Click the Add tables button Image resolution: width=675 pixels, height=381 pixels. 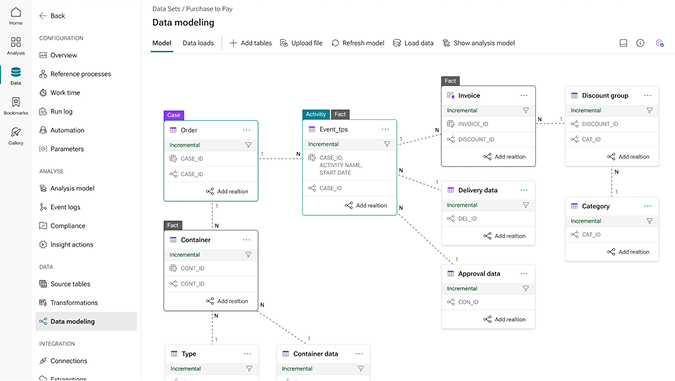point(251,43)
